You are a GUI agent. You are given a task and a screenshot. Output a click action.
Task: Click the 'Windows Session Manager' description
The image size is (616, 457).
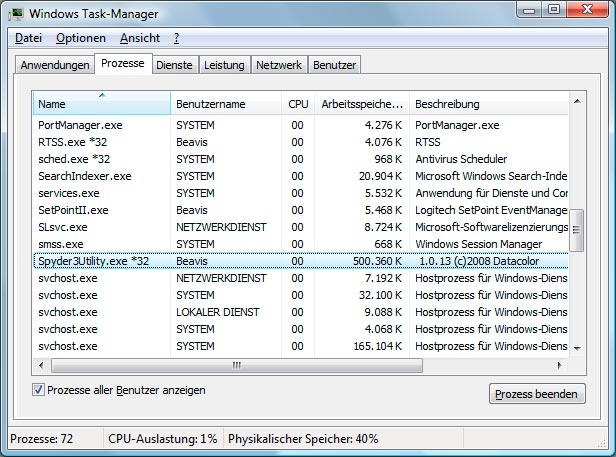(x=478, y=244)
